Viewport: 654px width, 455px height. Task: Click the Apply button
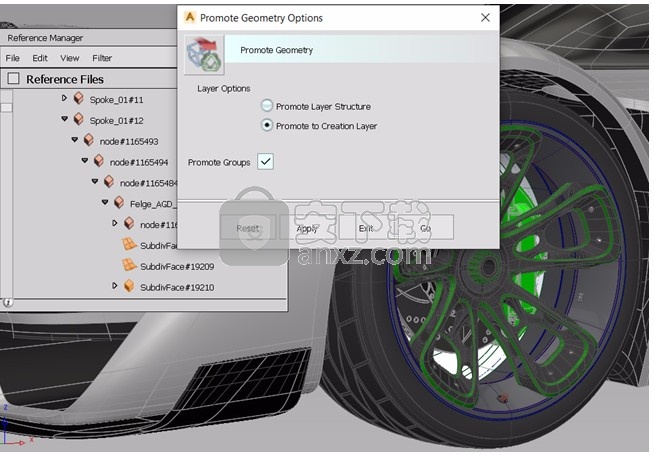pos(307,228)
